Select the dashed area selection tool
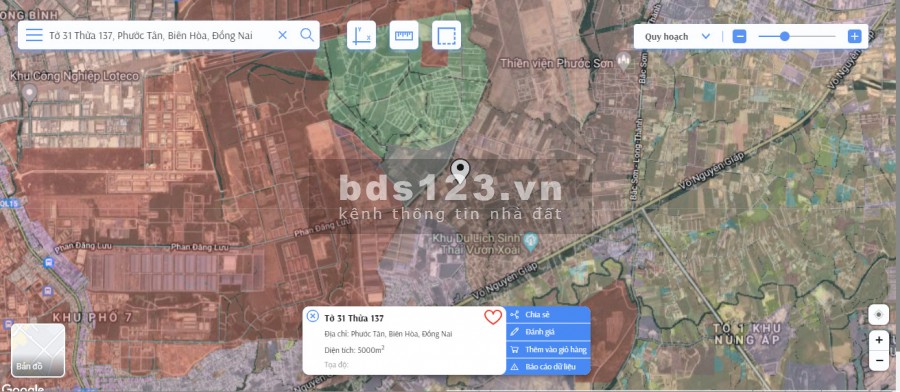The image size is (900, 392). click(447, 35)
